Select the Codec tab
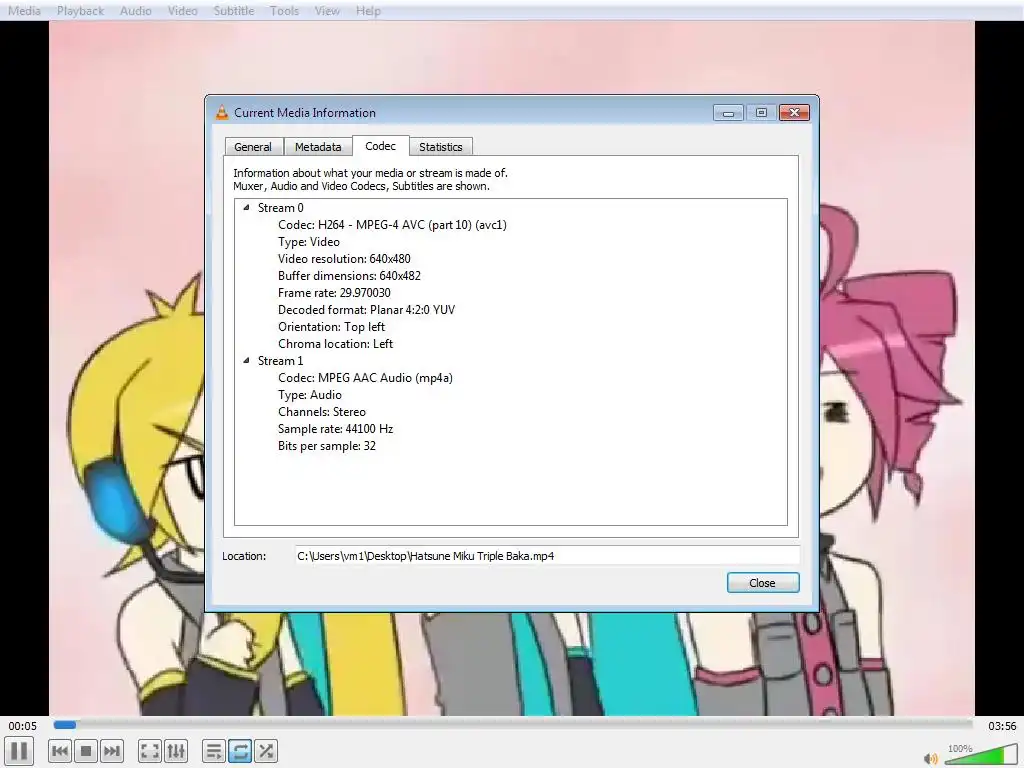The height and width of the screenshot is (768, 1024). (381, 146)
